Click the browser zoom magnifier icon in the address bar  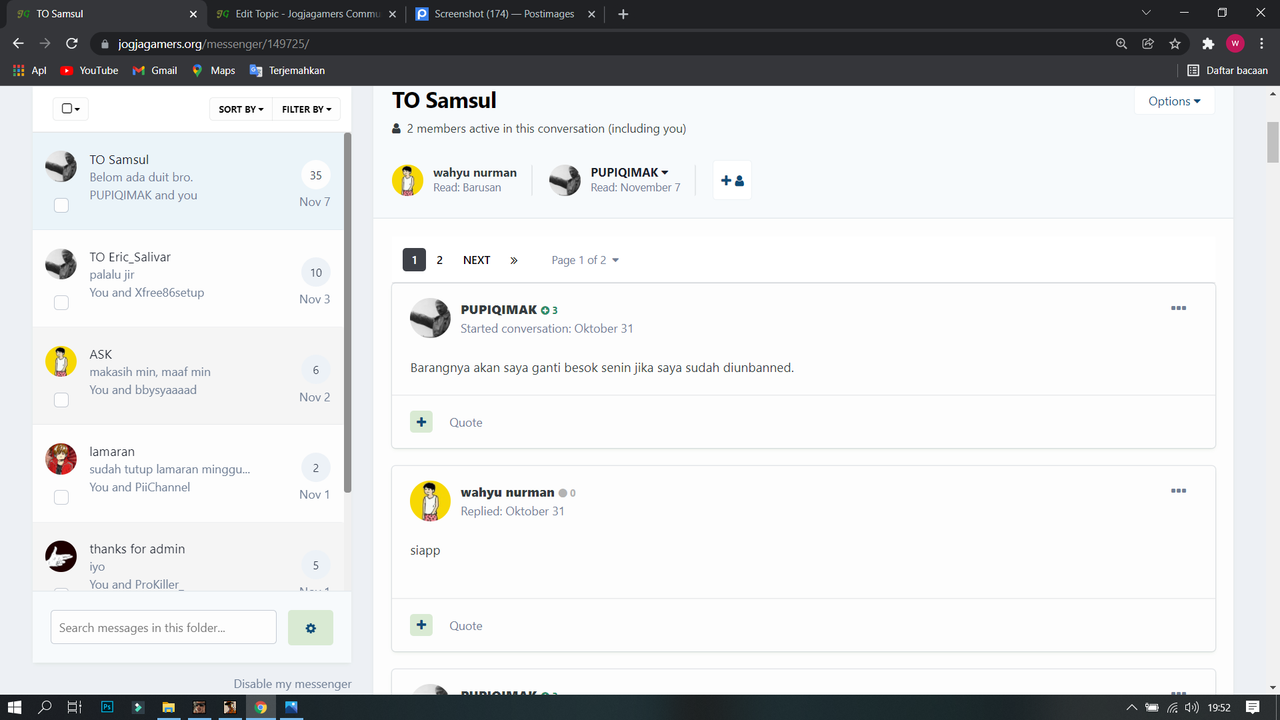[x=1121, y=43]
